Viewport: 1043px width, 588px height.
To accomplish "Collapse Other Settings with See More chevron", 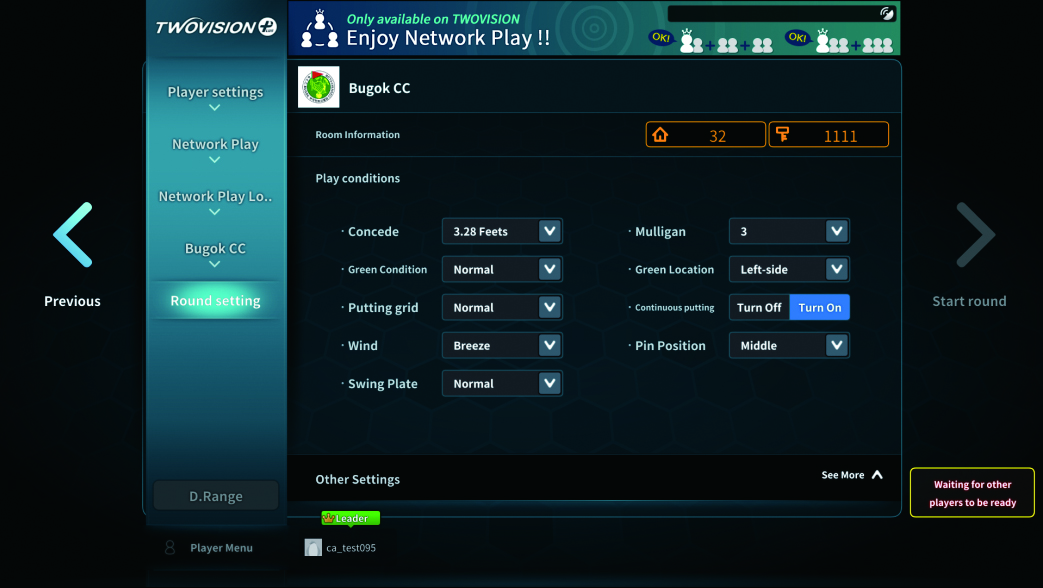I will [877, 475].
